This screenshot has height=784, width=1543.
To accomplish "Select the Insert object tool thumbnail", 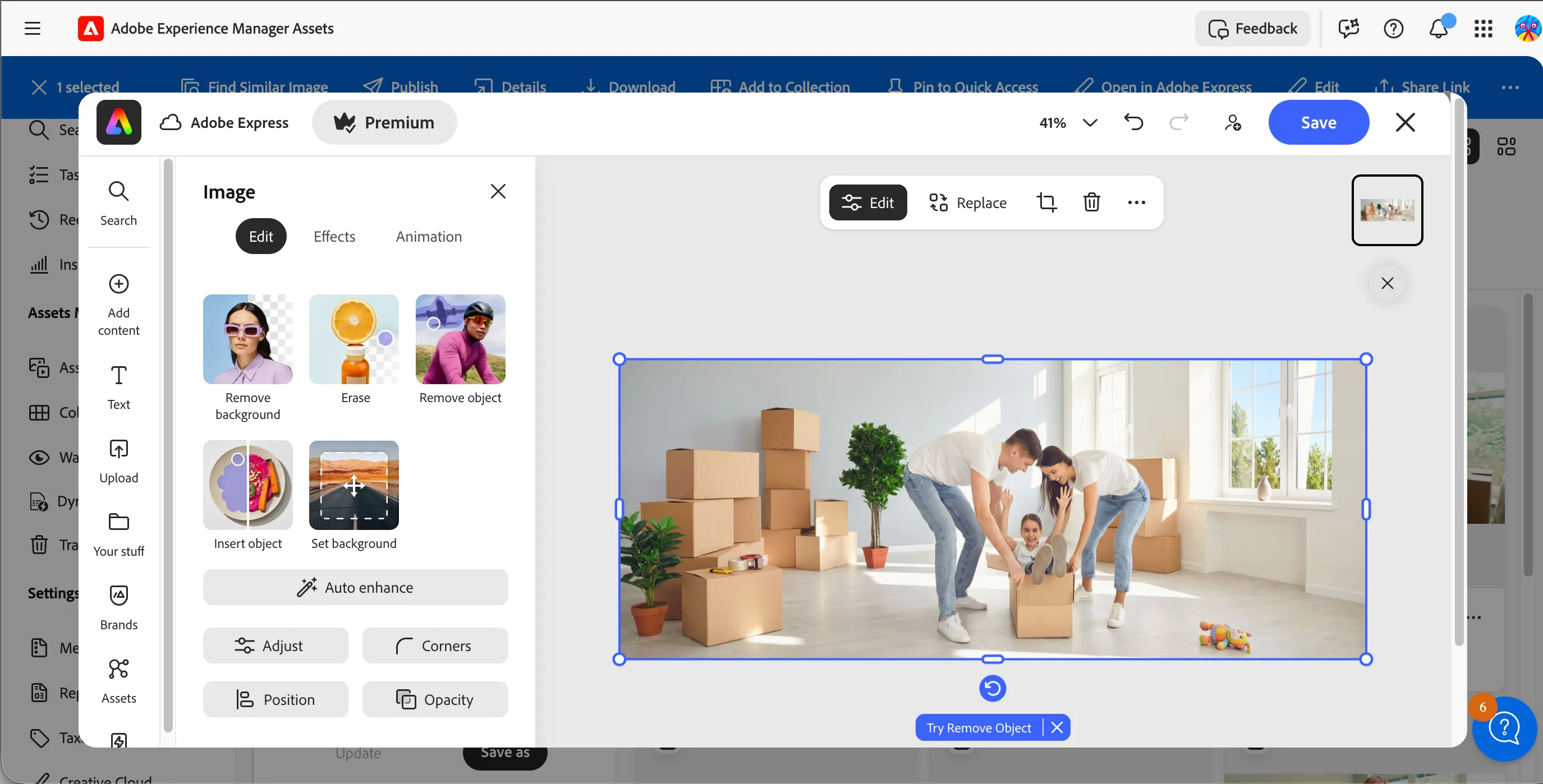I will click(247, 485).
